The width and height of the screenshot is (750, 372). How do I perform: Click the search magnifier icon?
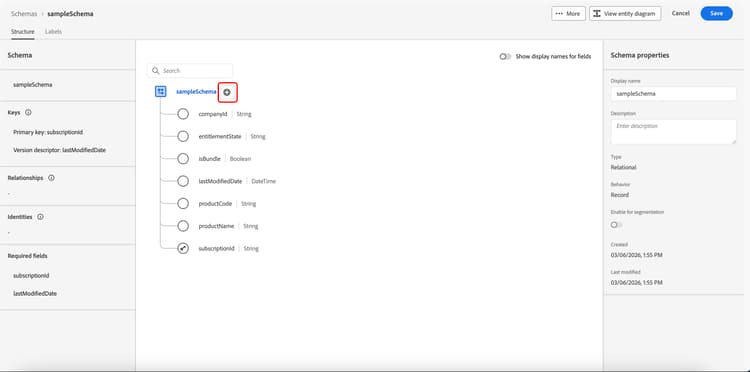155,71
